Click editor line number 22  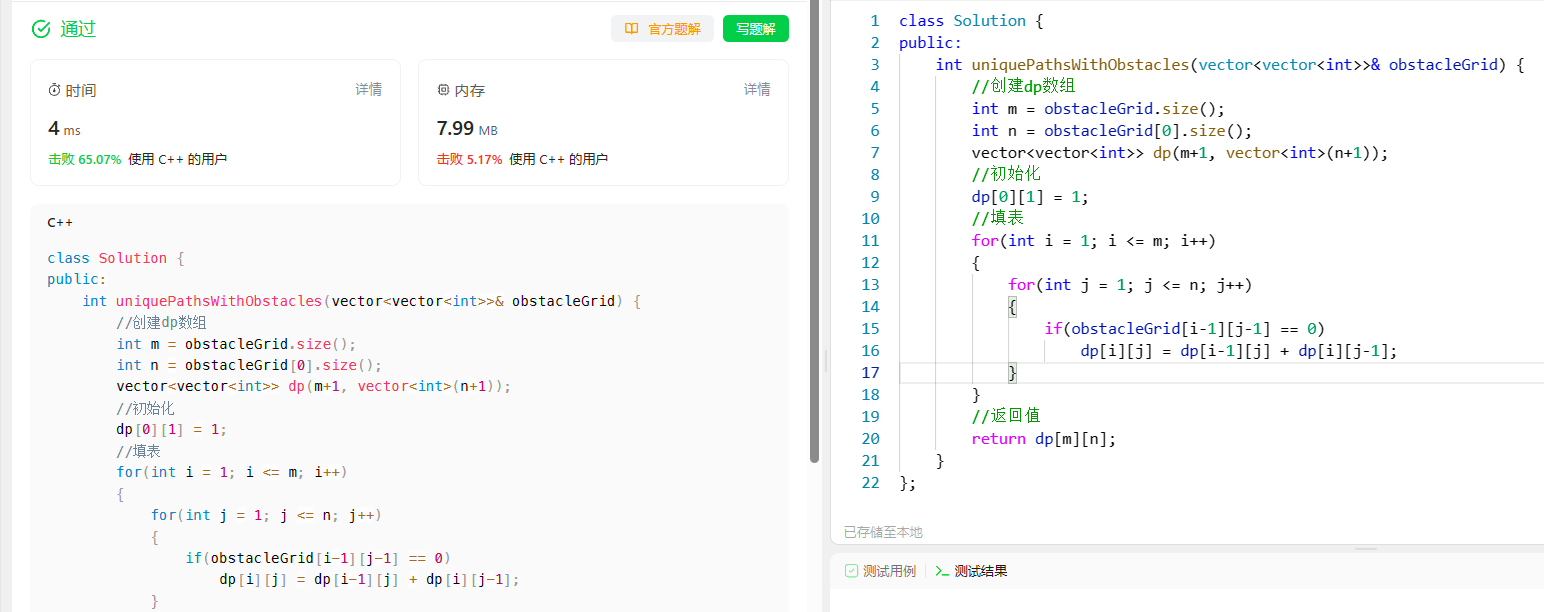click(x=870, y=483)
